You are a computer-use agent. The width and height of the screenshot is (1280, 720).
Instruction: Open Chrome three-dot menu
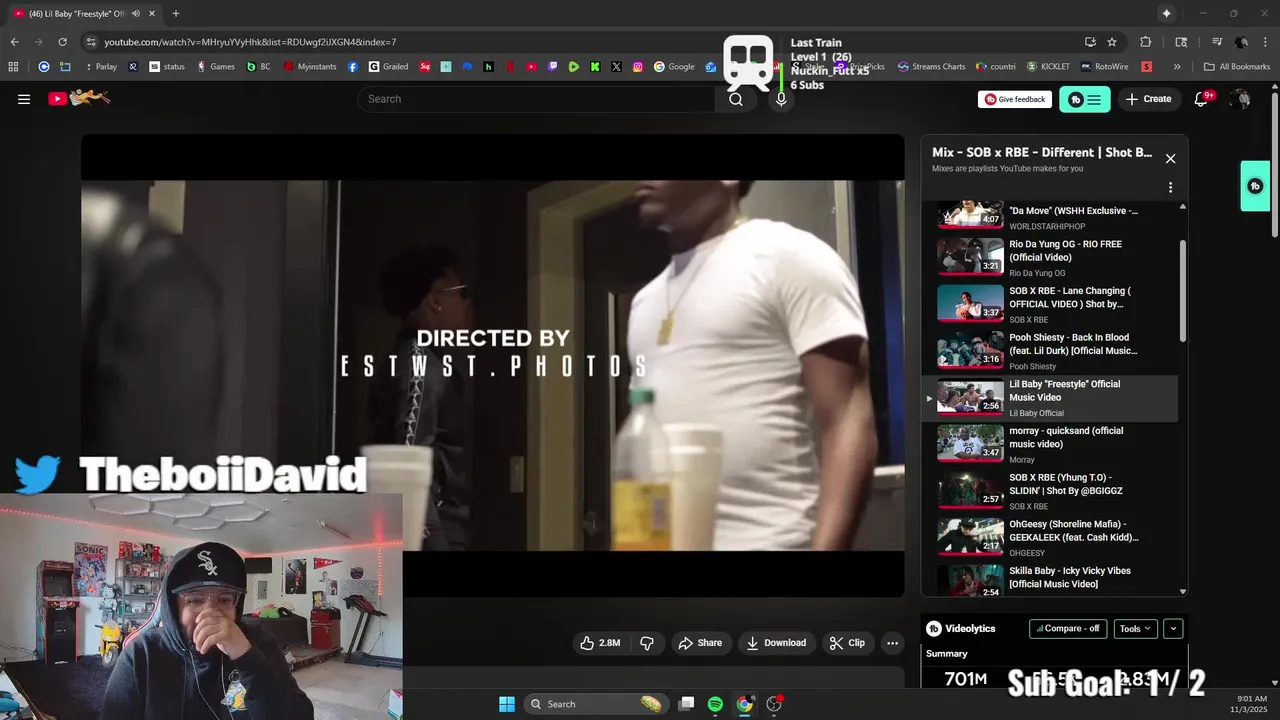(1266, 42)
